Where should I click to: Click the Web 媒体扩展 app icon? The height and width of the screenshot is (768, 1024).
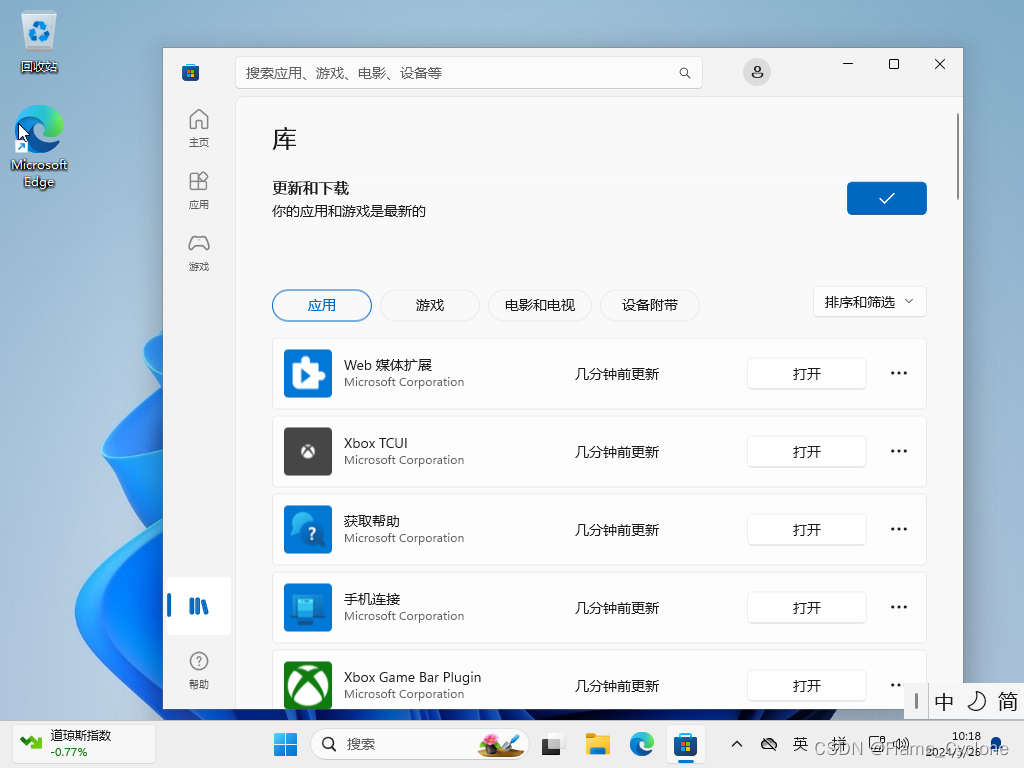308,374
